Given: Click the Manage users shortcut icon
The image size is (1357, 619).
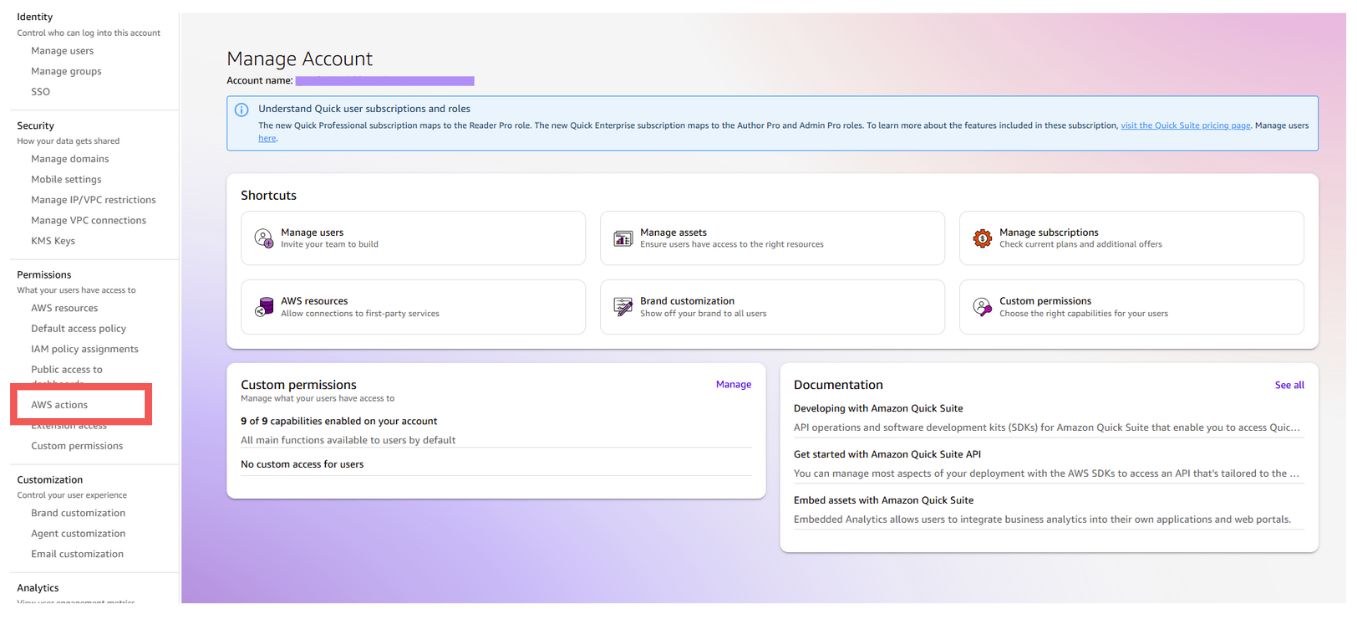Looking at the screenshot, I should pos(263,238).
